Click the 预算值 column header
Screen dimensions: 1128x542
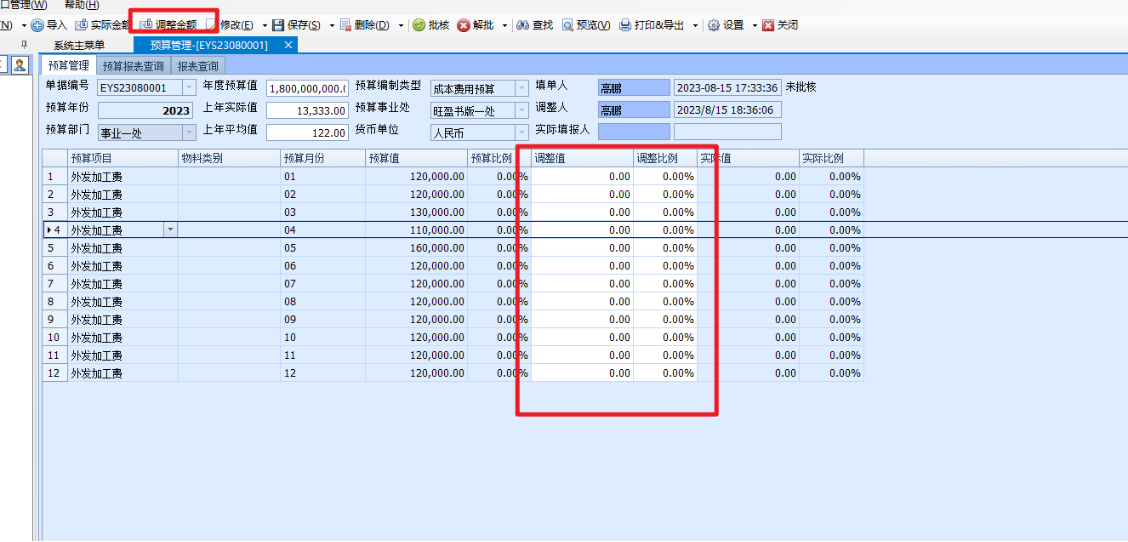click(x=417, y=158)
